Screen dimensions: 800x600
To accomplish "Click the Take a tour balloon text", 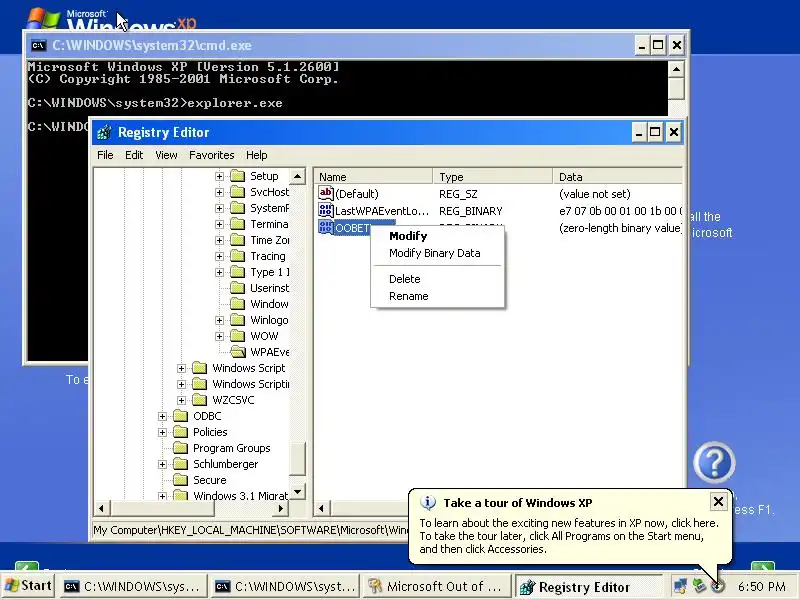I will pos(569,536).
